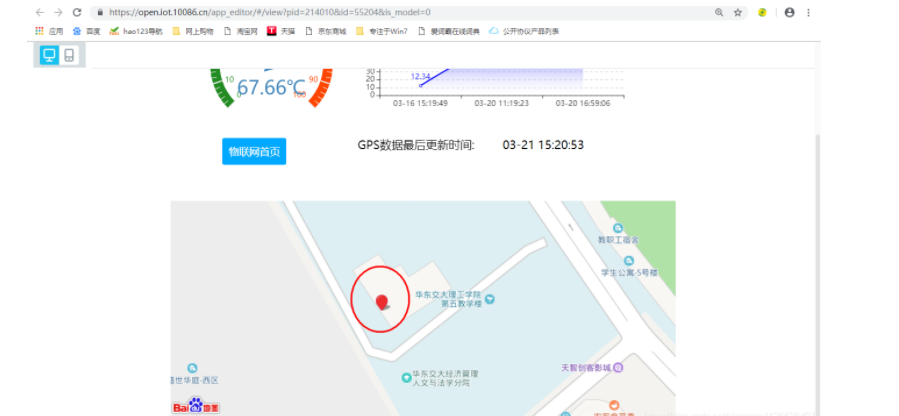This screenshot has height=416, width=899.
Task: Click the 天智创客影城 map marker icon
Action: click(617, 367)
